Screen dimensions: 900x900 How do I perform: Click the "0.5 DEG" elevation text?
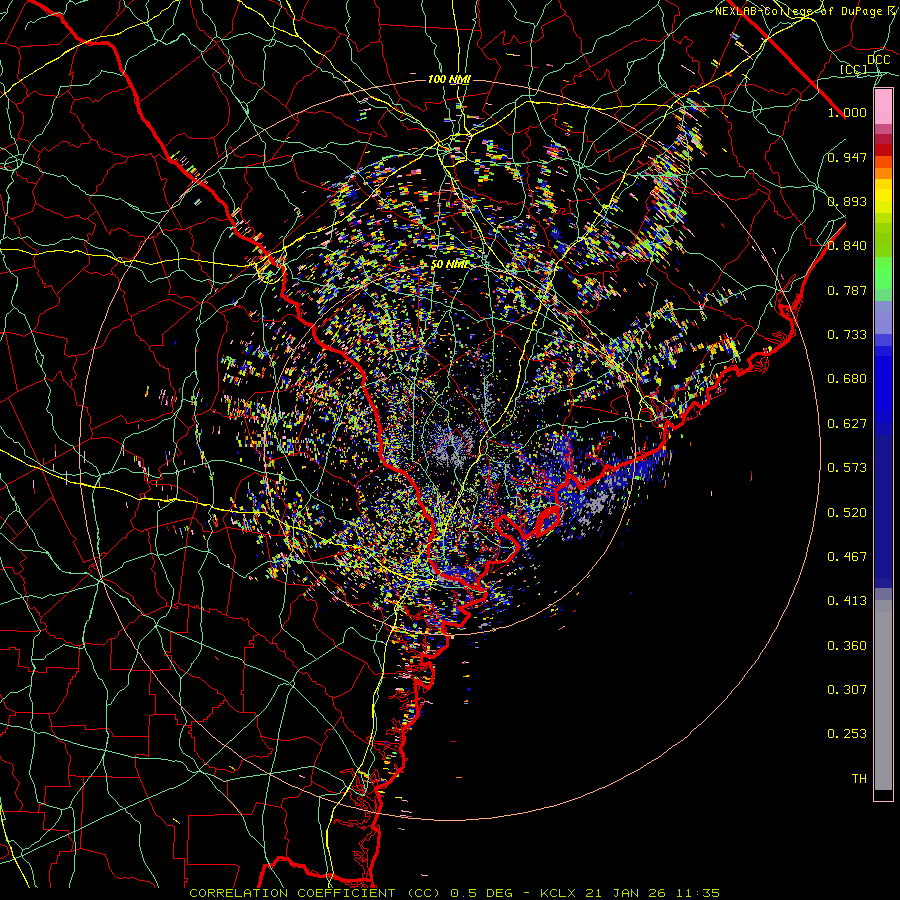click(x=480, y=893)
